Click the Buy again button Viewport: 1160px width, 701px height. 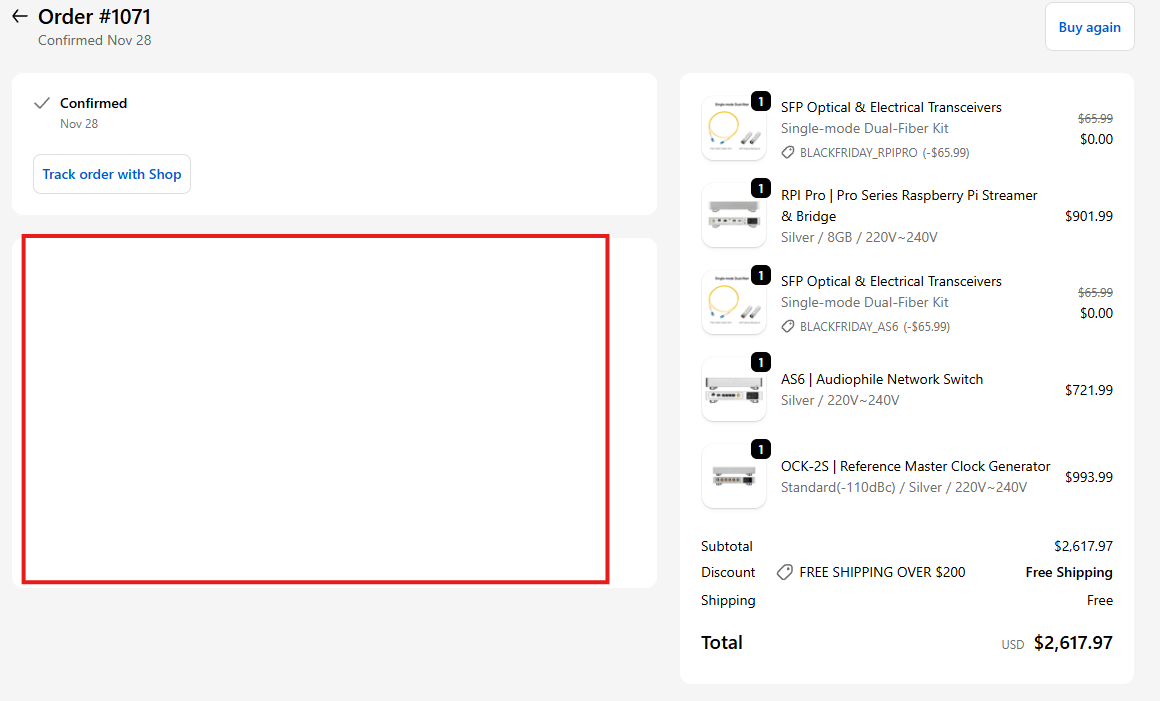1089,27
